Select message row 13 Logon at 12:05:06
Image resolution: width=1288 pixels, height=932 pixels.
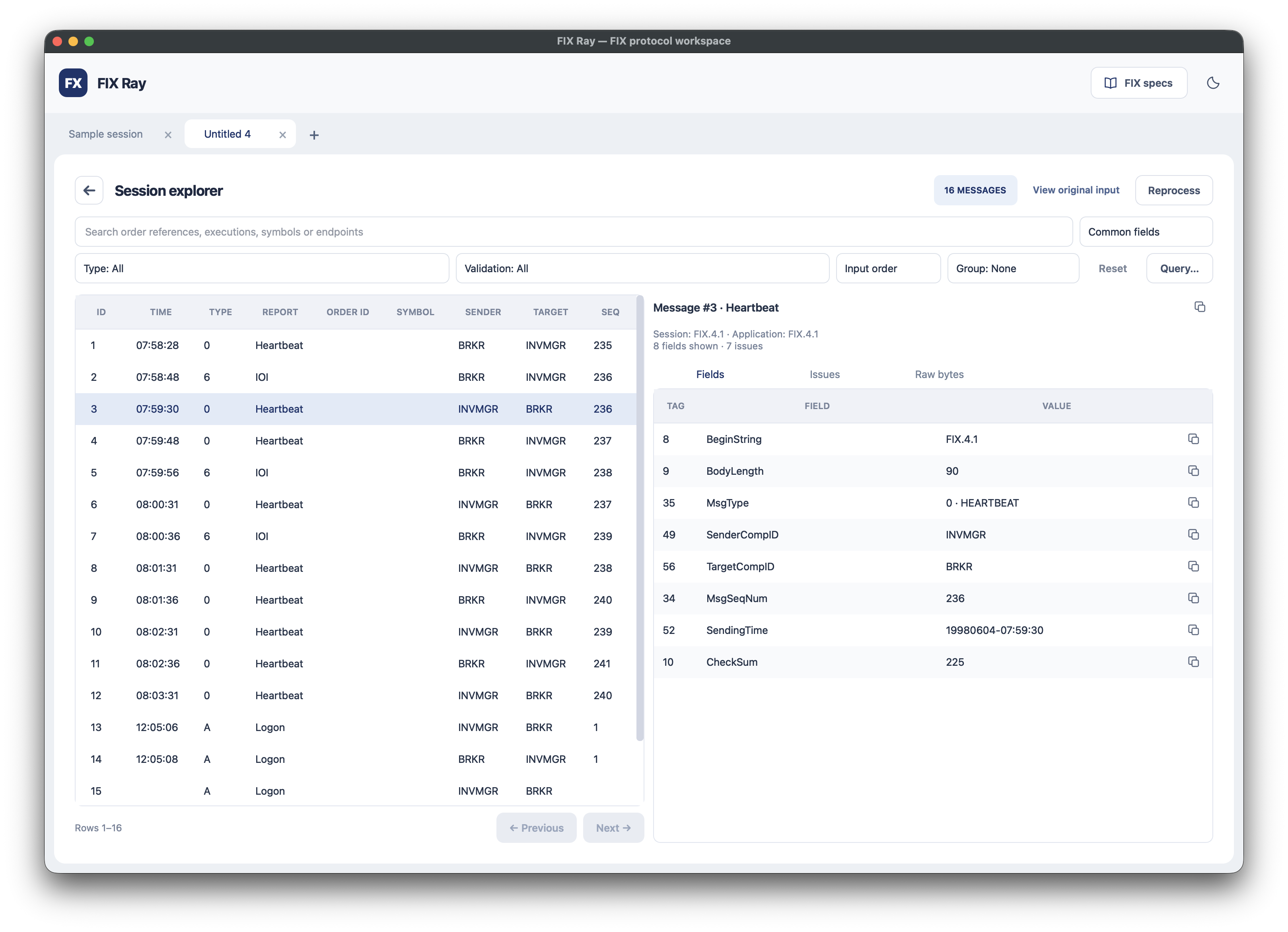click(x=356, y=727)
